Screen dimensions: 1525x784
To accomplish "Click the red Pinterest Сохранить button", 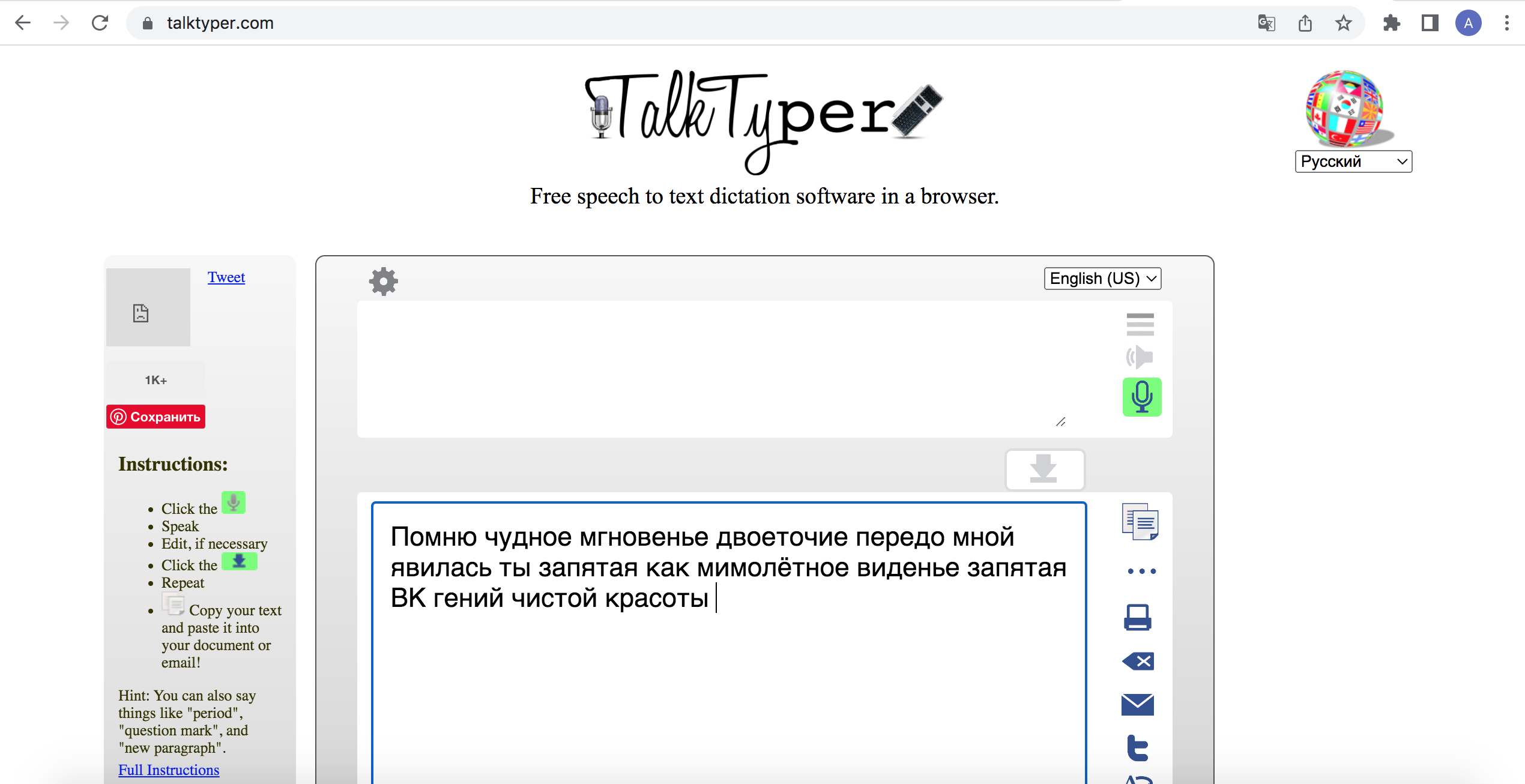I will (156, 417).
